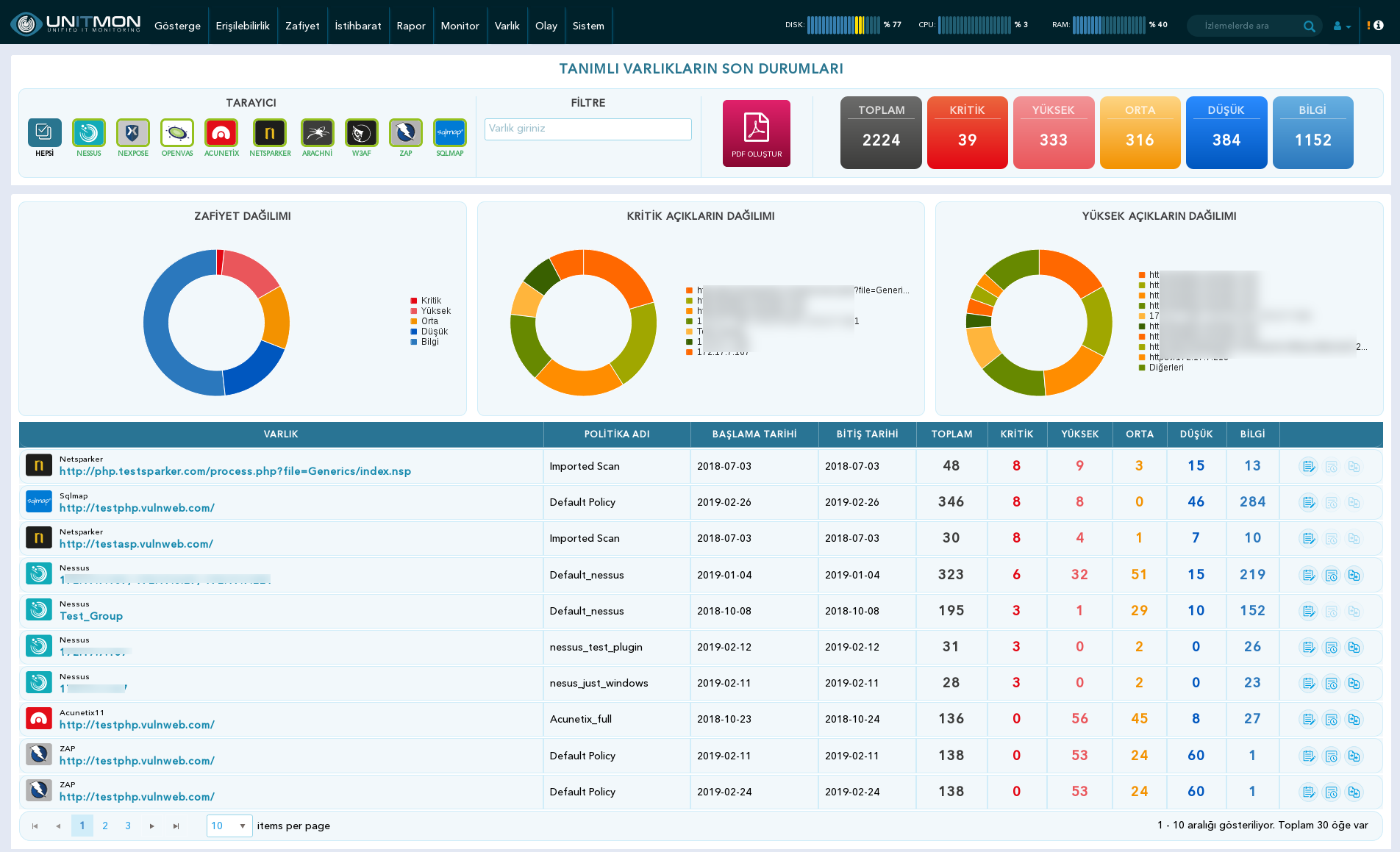Focus the Varlık giriniz filter field
Viewport: 1400px width, 852px height.
pos(588,129)
